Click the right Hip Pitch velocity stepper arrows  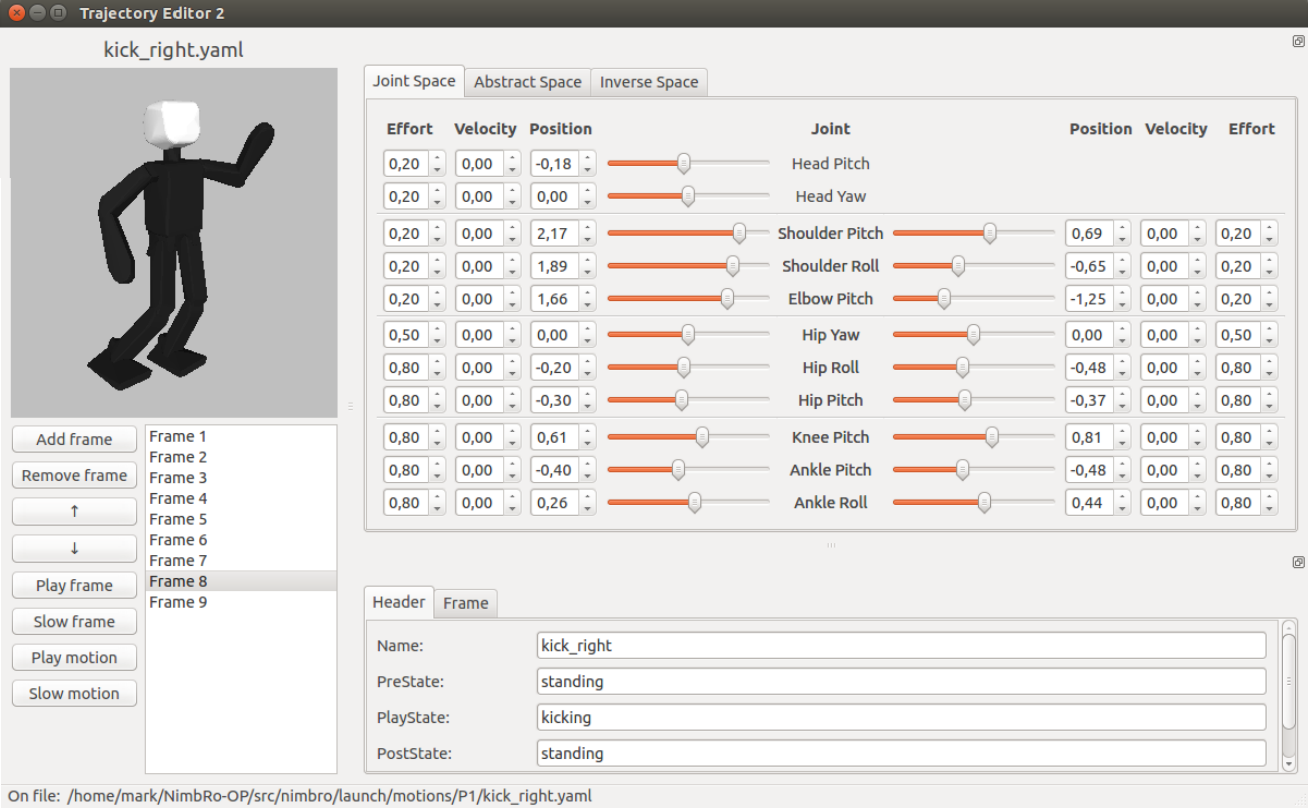pos(1197,400)
